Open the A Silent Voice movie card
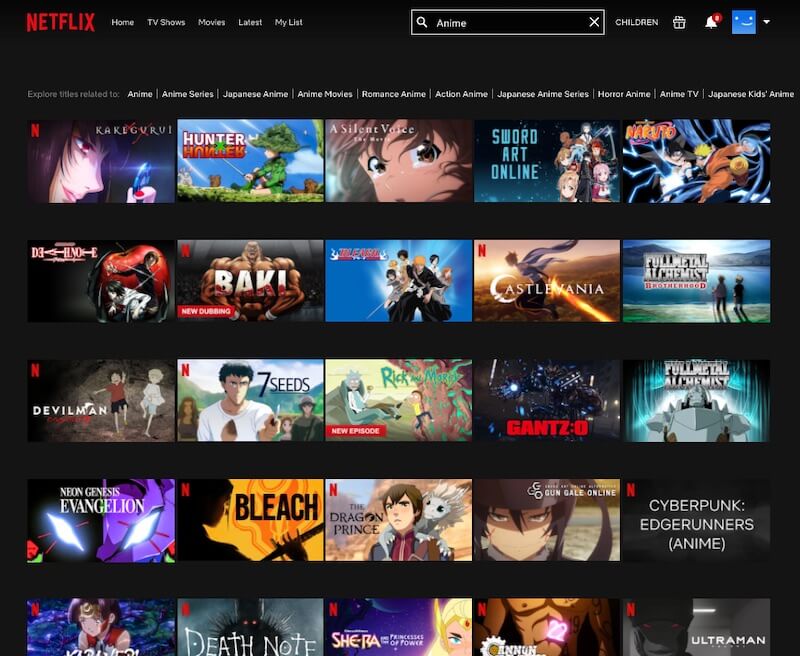The height and width of the screenshot is (656, 800). 398,161
